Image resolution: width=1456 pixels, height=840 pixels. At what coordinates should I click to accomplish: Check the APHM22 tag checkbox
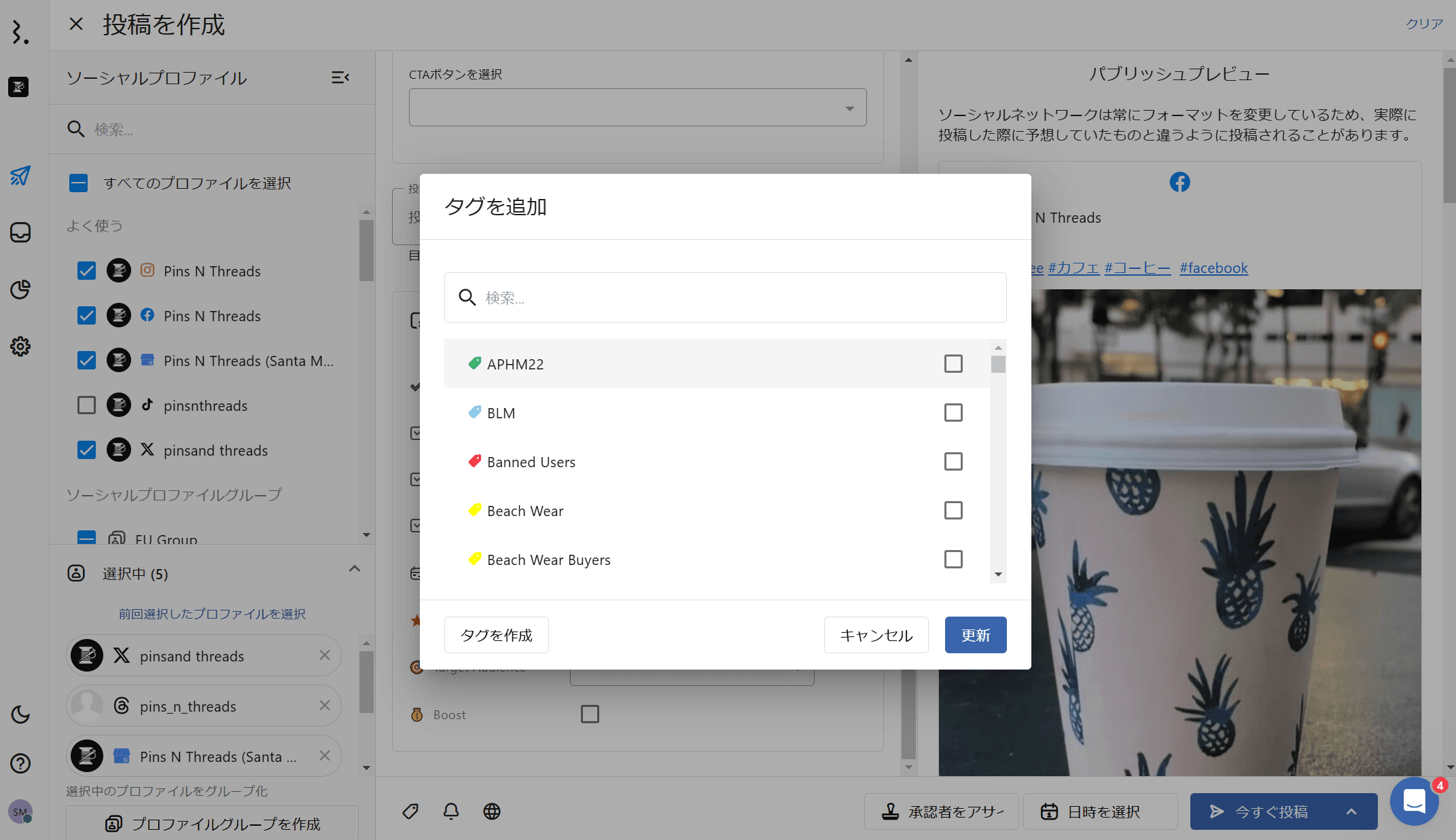pyautogui.click(x=953, y=364)
